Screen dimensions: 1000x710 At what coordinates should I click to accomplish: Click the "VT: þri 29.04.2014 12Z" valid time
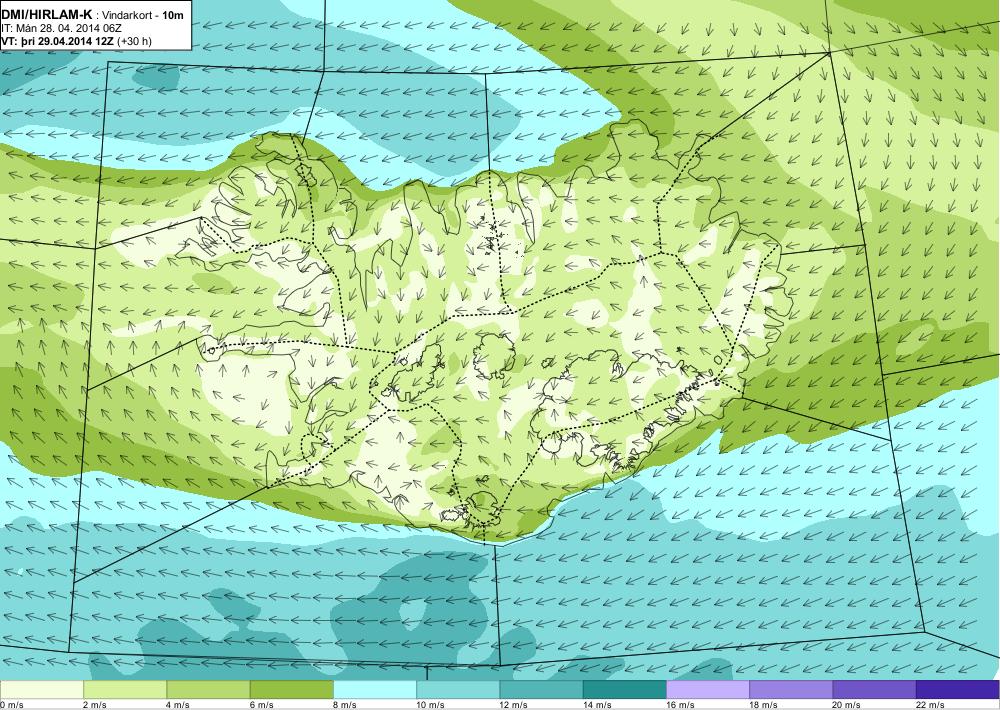(x=57, y=41)
